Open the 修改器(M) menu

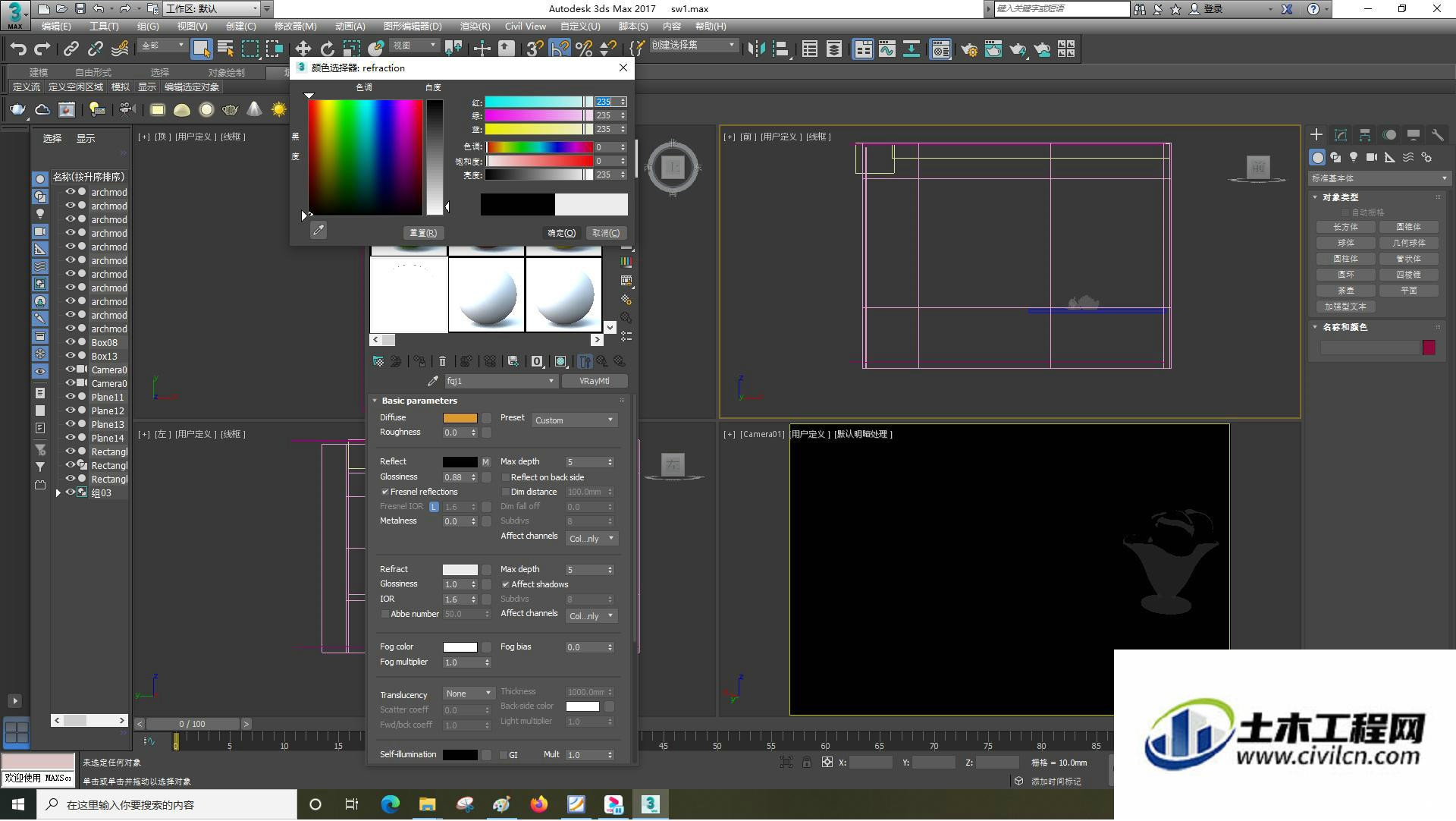pos(295,27)
